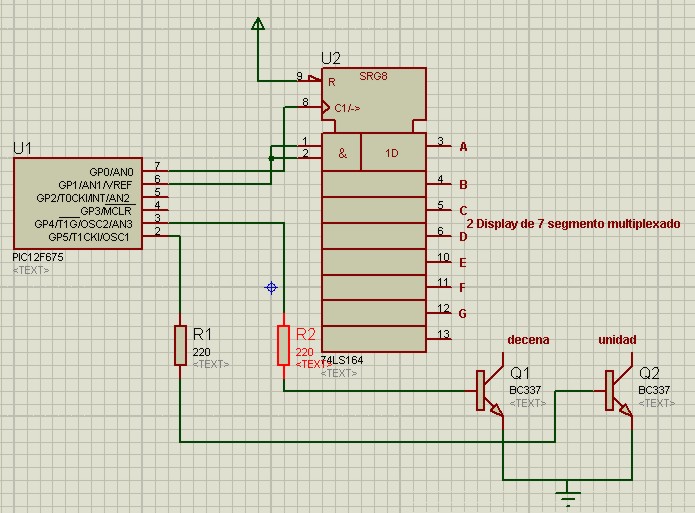Click the U2 reference label
The width and height of the screenshot is (695, 513).
(x=331, y=58)
